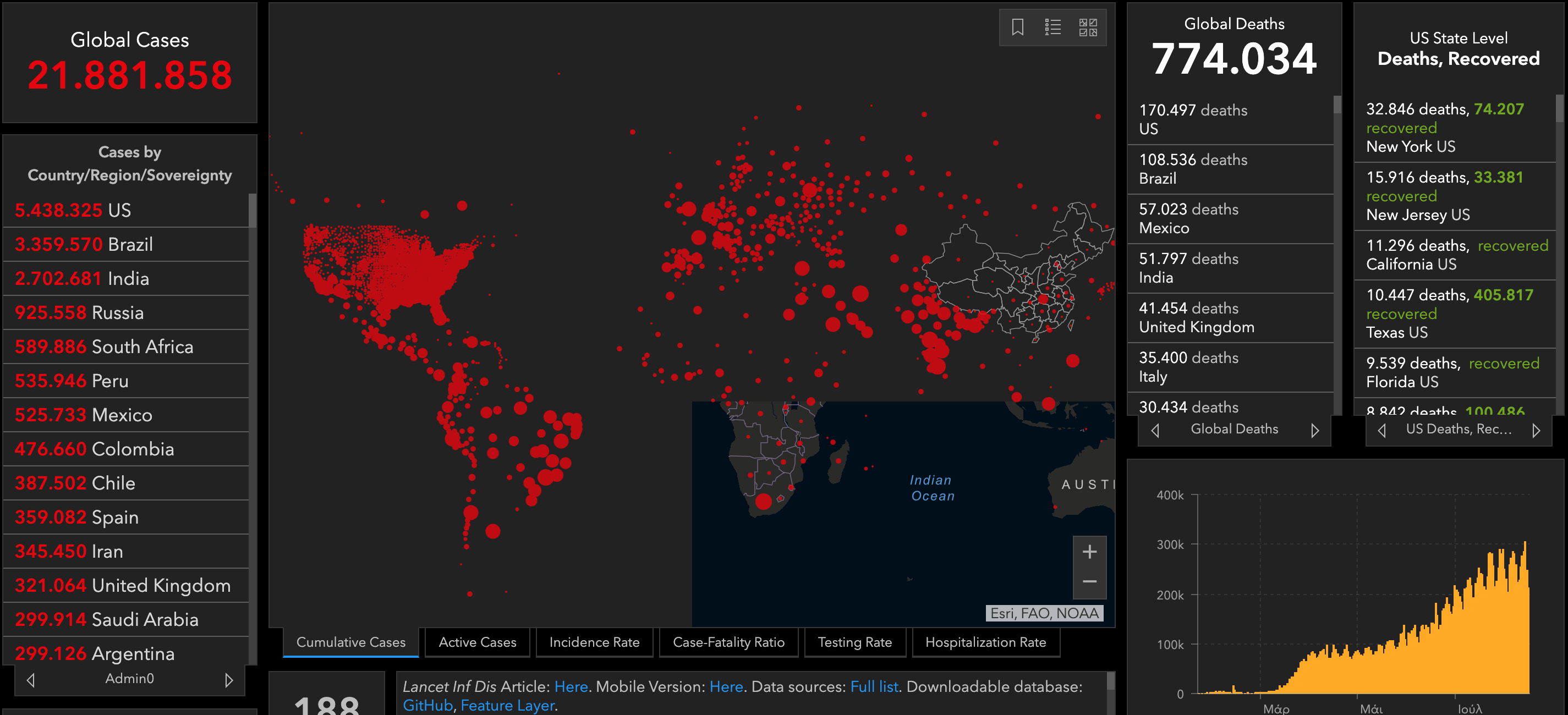
Task: Go to previous panel before Admin0
Action: 30,679
